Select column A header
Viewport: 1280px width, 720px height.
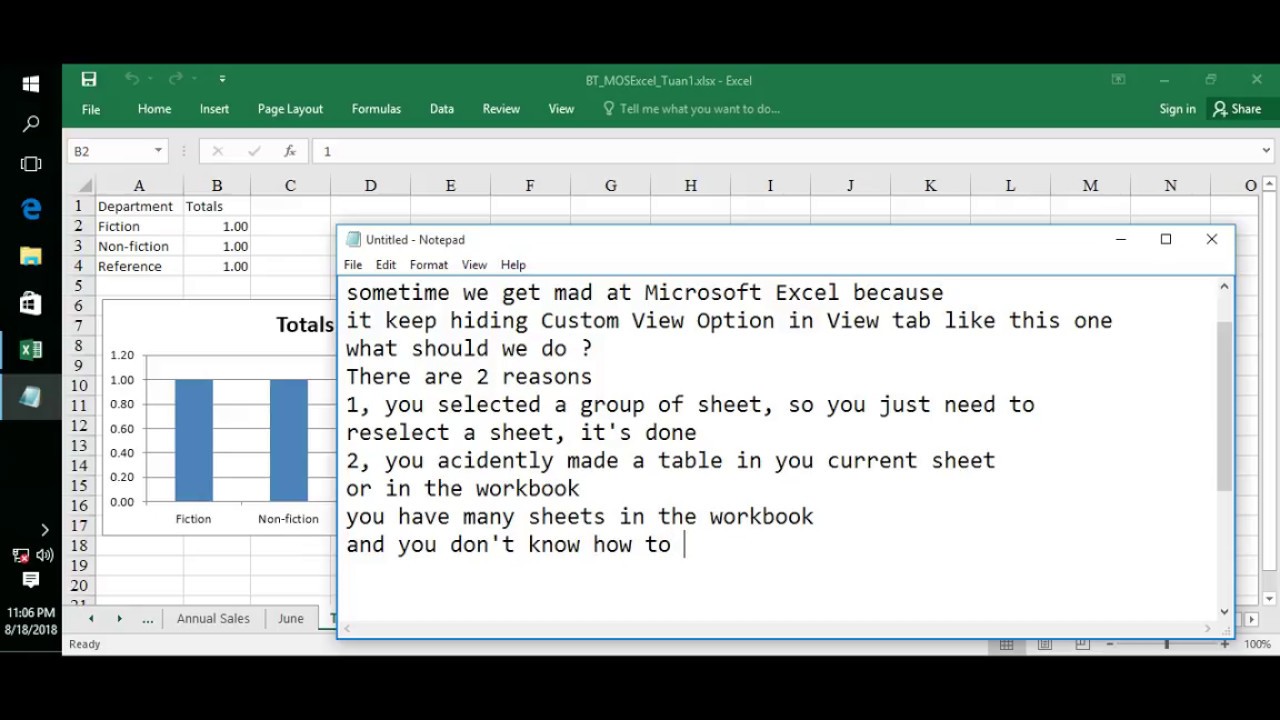point(139,185)
